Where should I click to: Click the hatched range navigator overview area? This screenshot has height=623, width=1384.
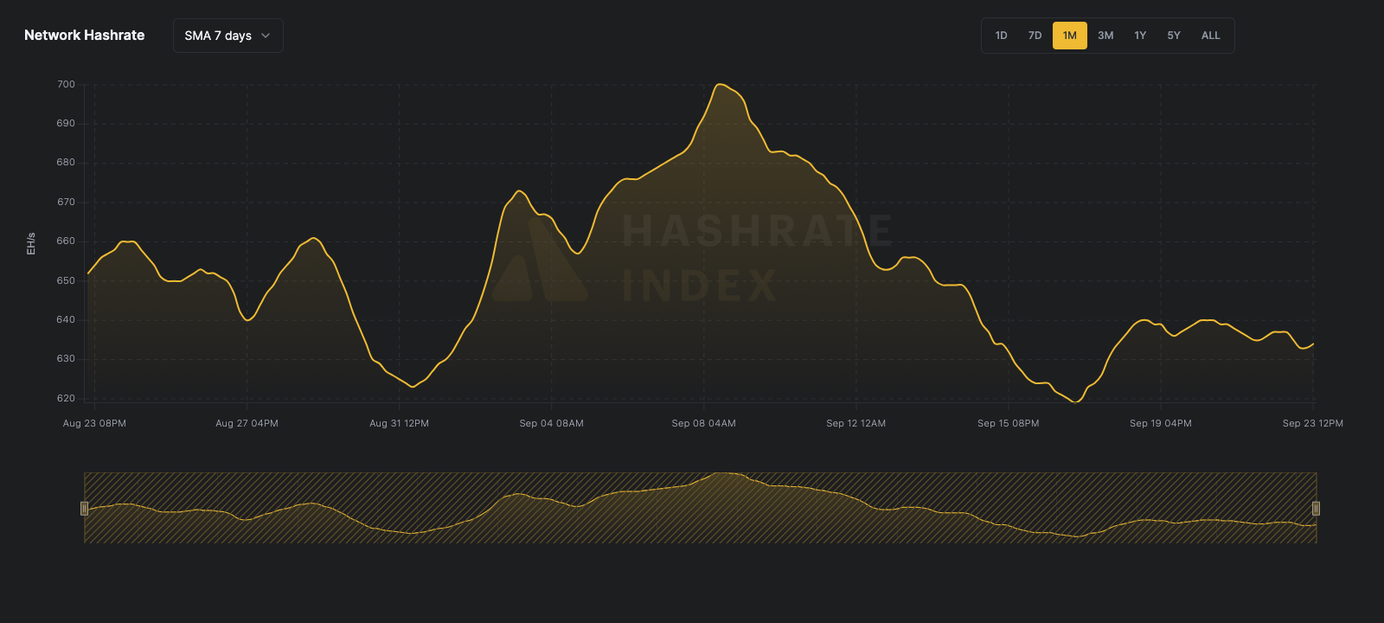[x=700, y=508]
